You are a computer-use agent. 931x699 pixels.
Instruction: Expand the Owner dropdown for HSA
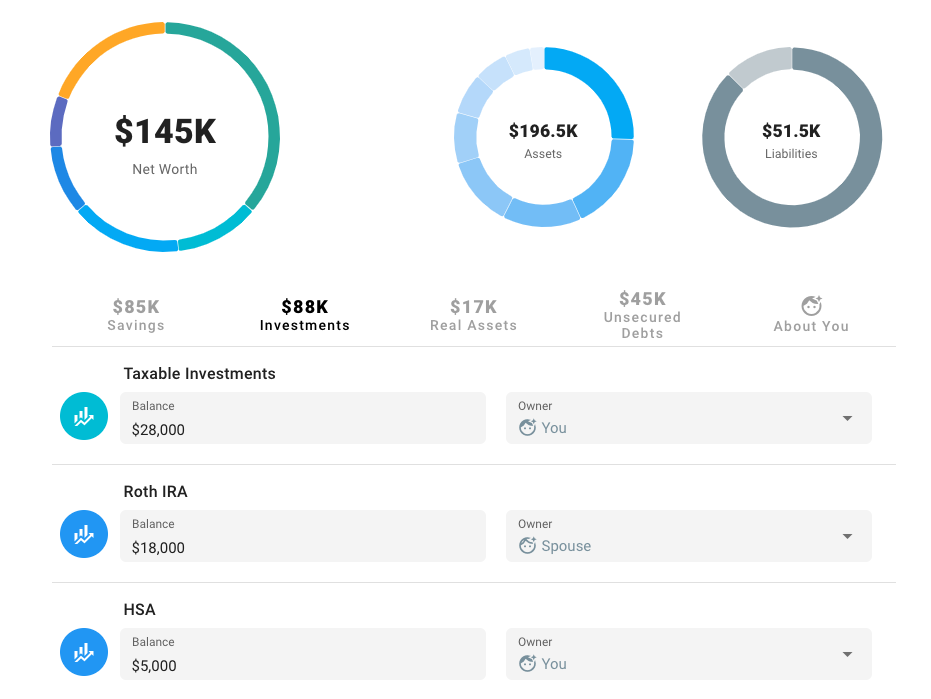coord(846,654)
